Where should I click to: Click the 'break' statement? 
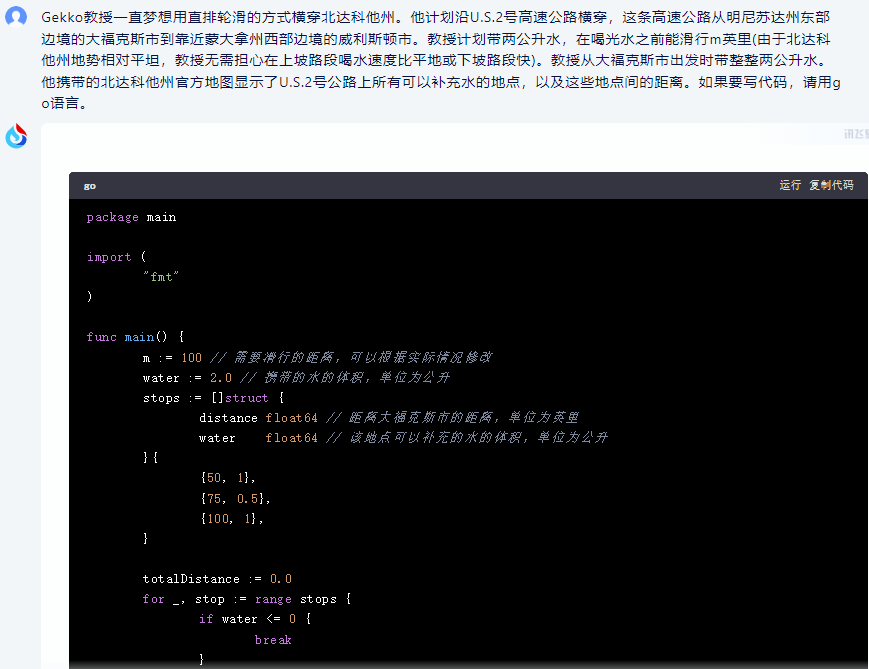[273, 640]
